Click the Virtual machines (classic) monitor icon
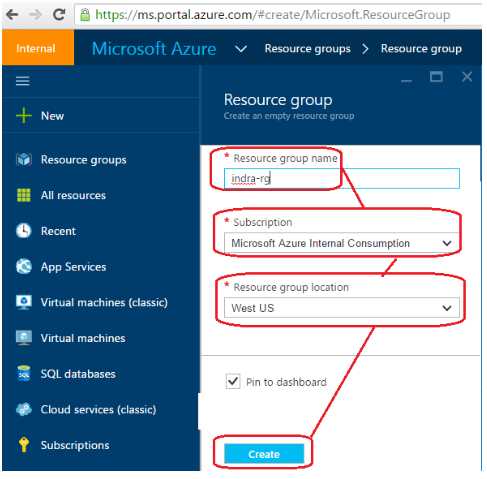 coord(24,302)
